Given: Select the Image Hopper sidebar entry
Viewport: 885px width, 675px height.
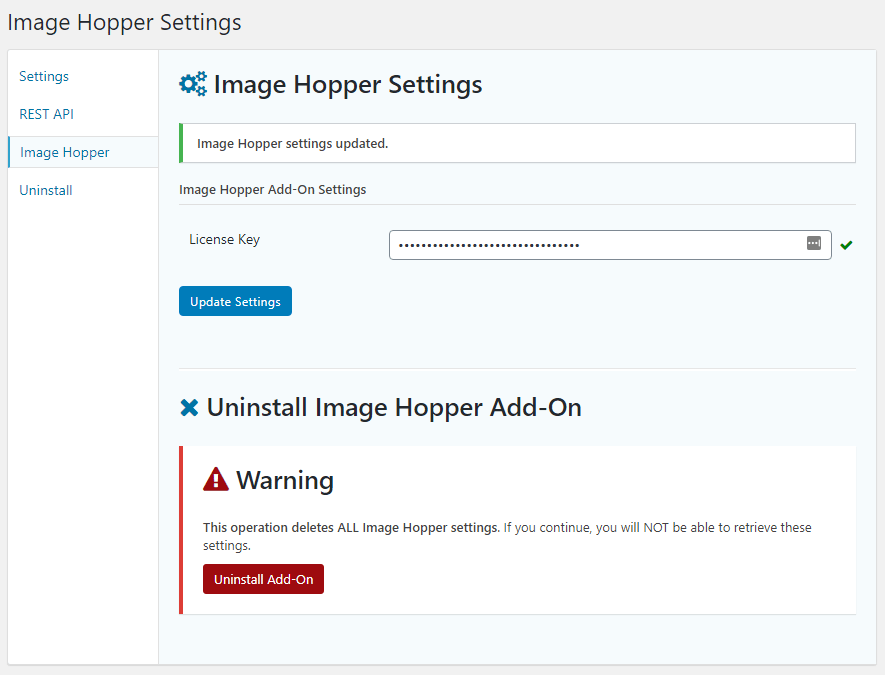Looking at the screenshot, I should coord(63,152).
